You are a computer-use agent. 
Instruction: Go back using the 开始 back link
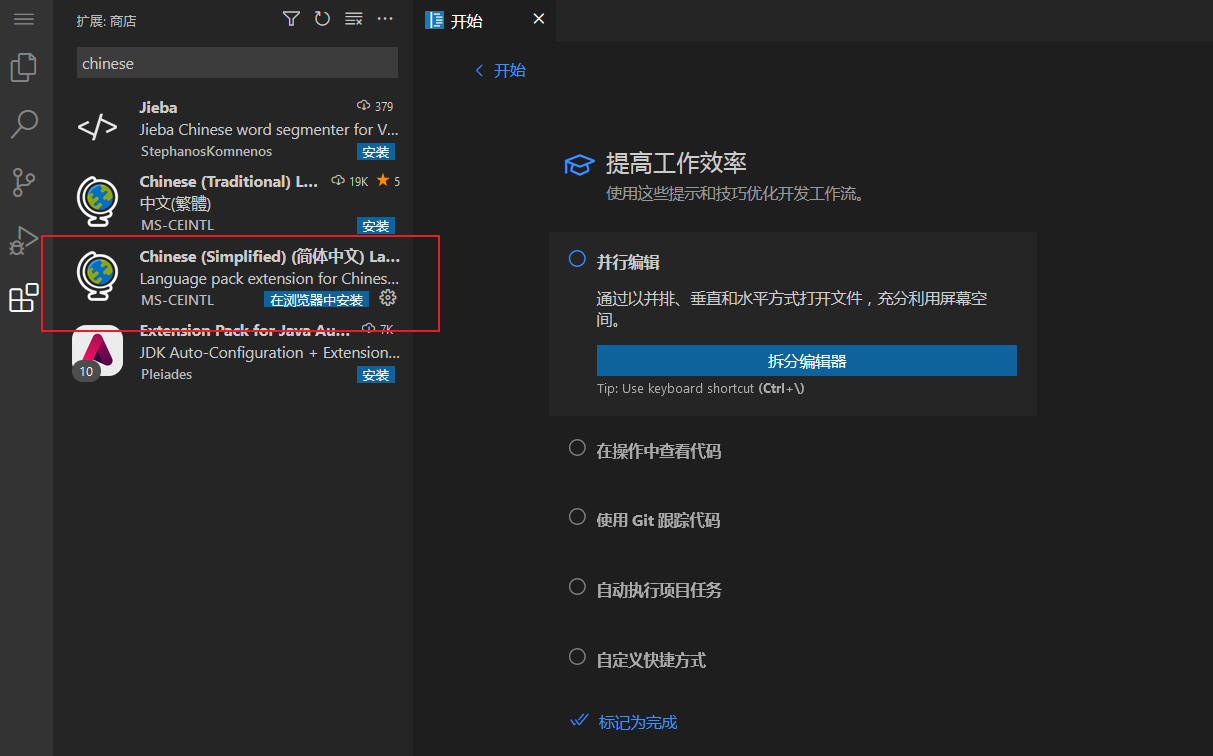pyautogui.click(x=500, y=70)
